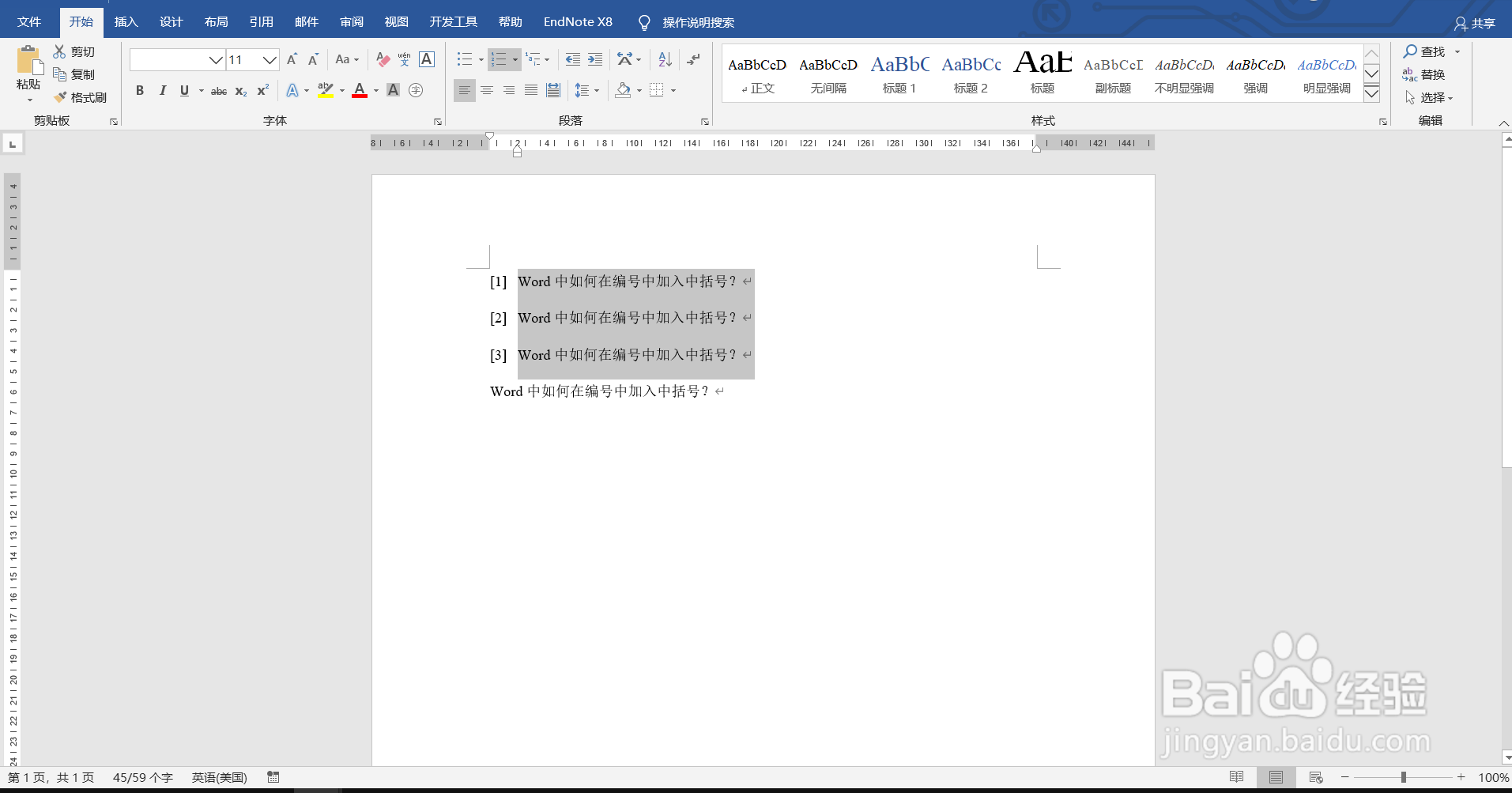Screen dimensions: 1512x793
Task: Expand the styles gallery more button
Action: pyautogui.click(x=1372, y=93)
